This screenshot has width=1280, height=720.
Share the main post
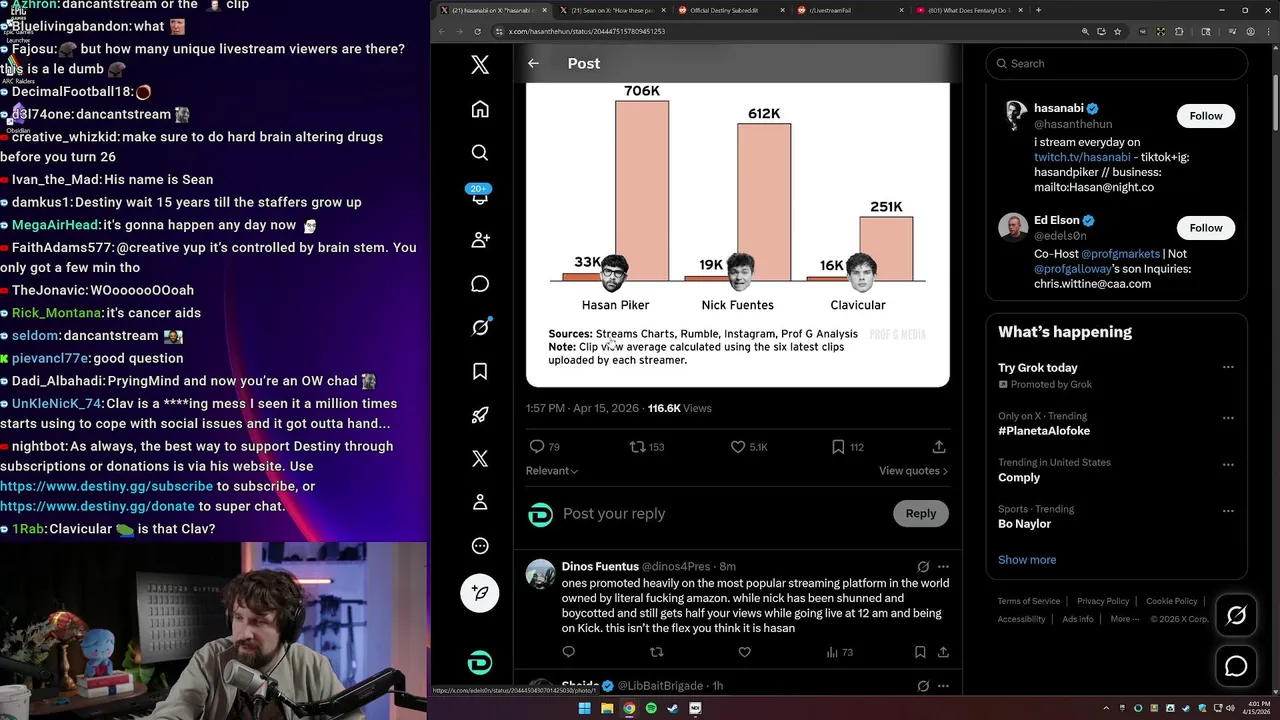click(939, 447)
